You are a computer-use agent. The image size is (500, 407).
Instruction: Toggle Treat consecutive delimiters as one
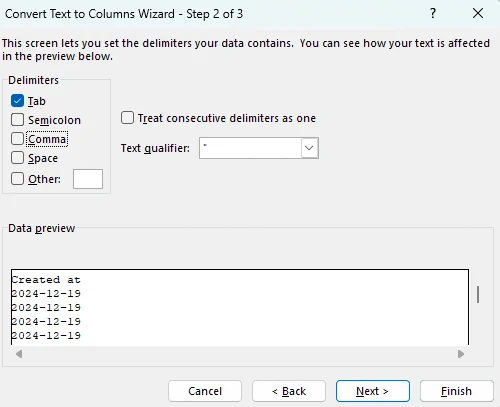click(x=127, y=118)
